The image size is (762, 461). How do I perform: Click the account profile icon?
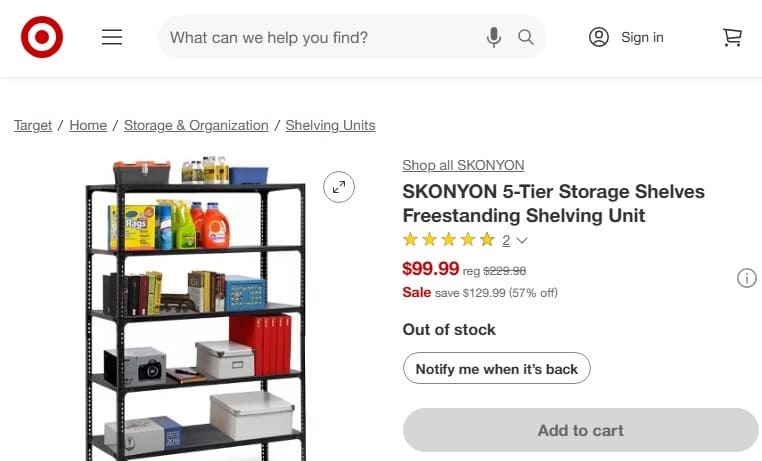tap(599, 37)
